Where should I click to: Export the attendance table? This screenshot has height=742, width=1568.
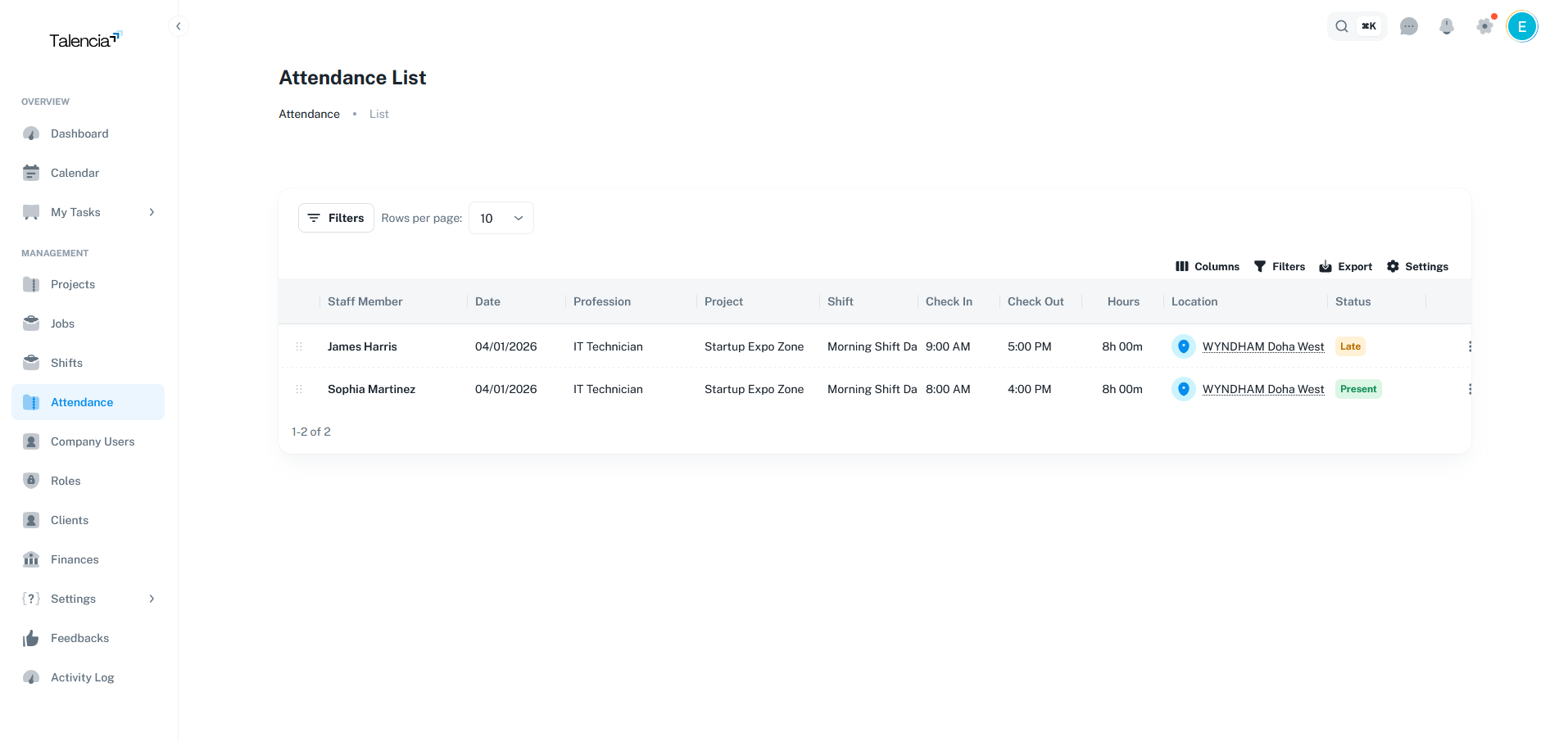pos(1345,266)
